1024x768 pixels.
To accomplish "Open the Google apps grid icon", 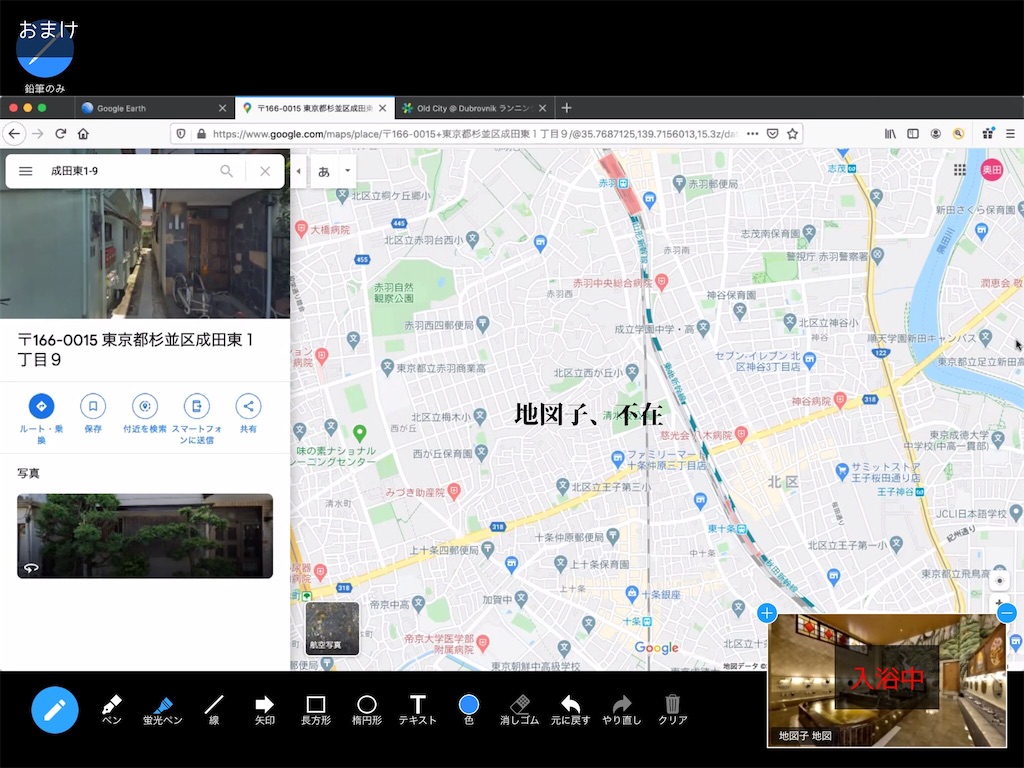I will tap(959, 170).
